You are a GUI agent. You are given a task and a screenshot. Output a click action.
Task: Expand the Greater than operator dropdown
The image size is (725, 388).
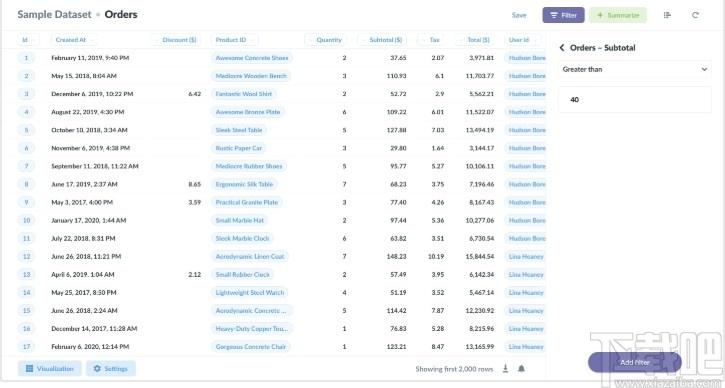click(635, 69)
